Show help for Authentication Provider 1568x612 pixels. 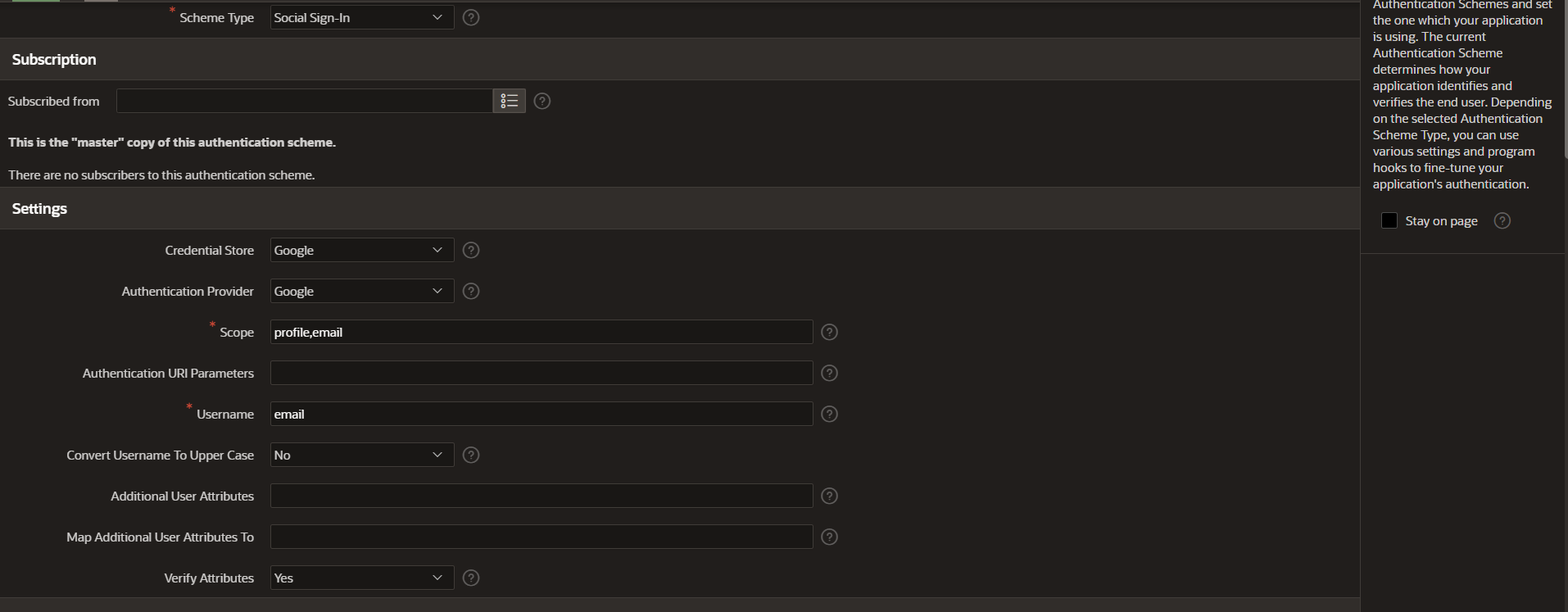tap(471, 291)
